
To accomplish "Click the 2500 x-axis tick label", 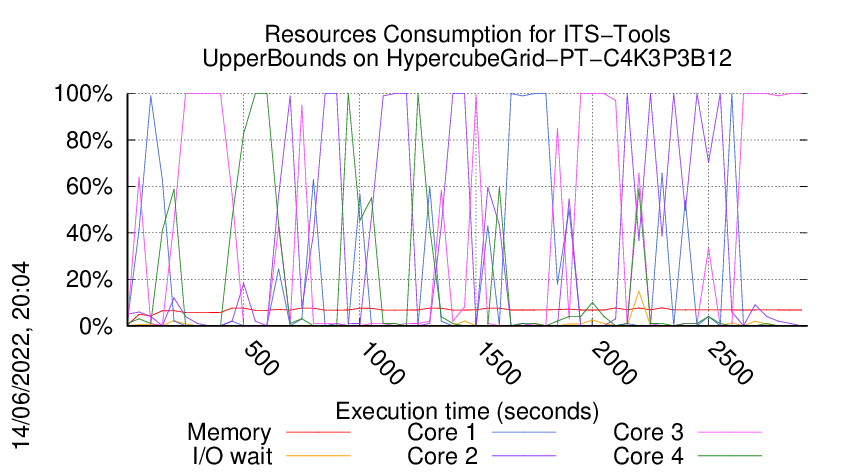I will [730, 363].
